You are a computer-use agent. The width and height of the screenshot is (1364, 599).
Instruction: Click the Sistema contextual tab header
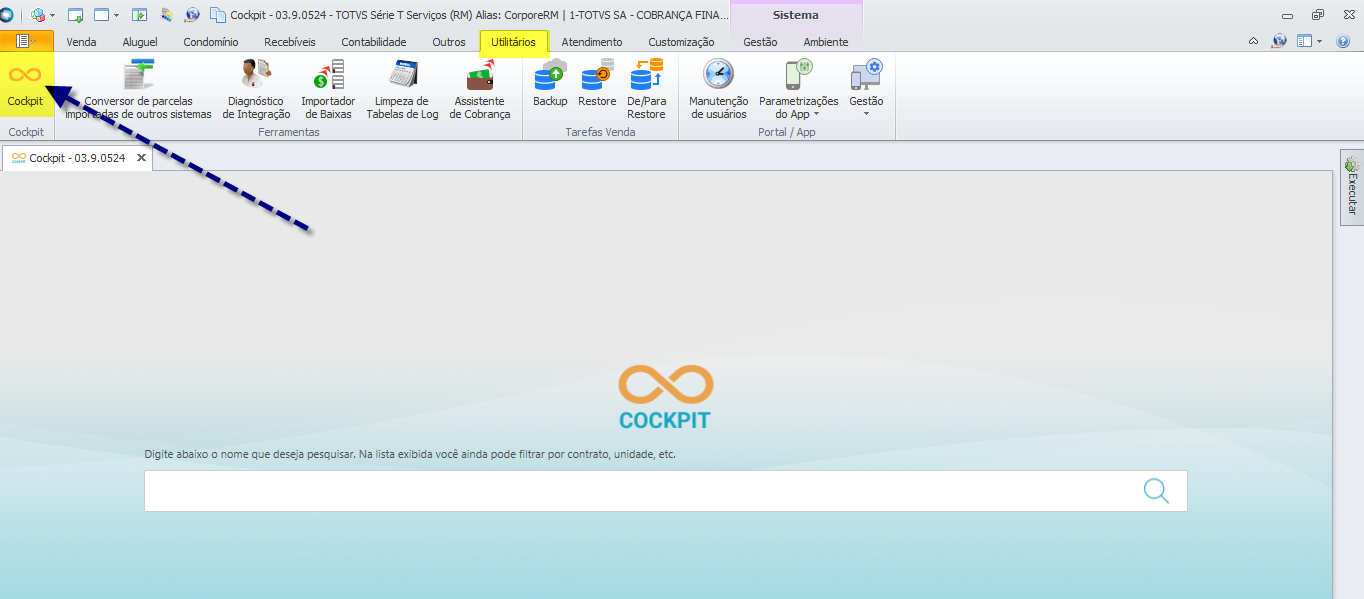[x=796, y=15]
